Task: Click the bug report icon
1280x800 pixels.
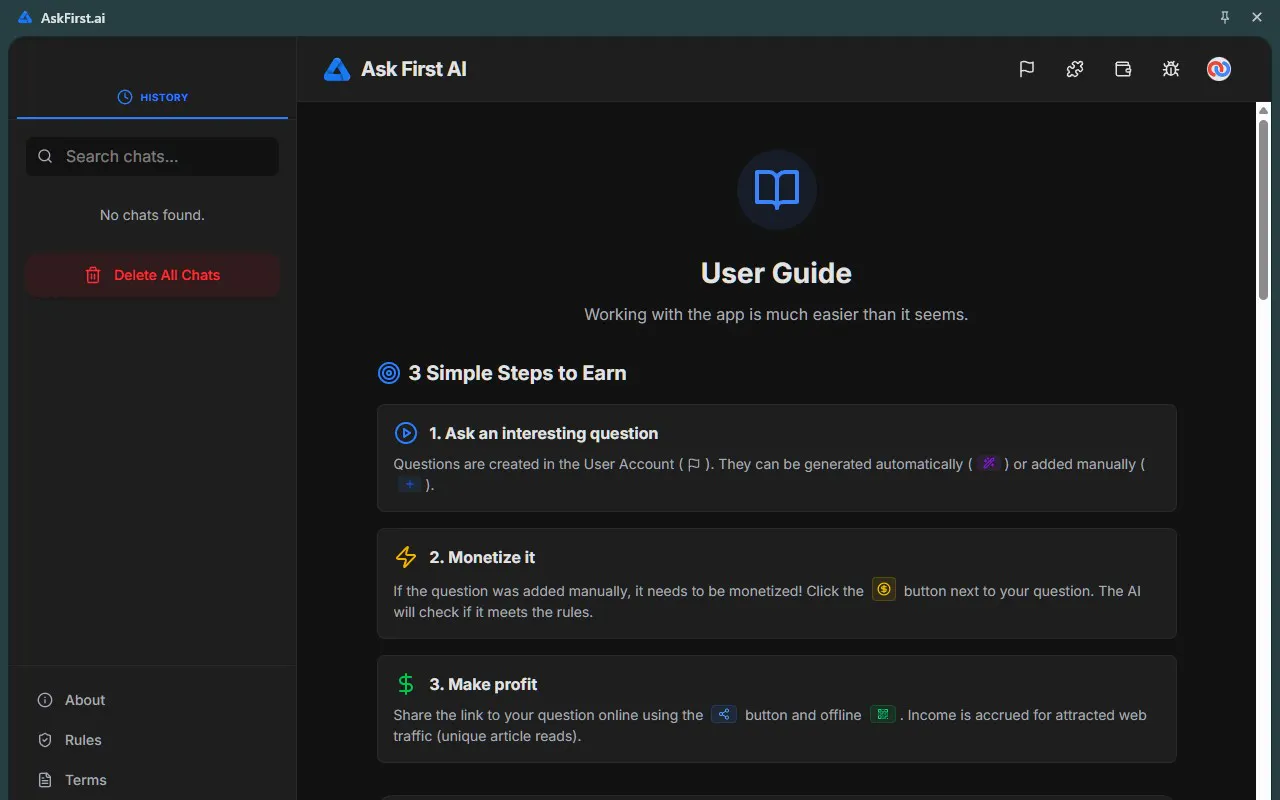Action: (1171, 69)
